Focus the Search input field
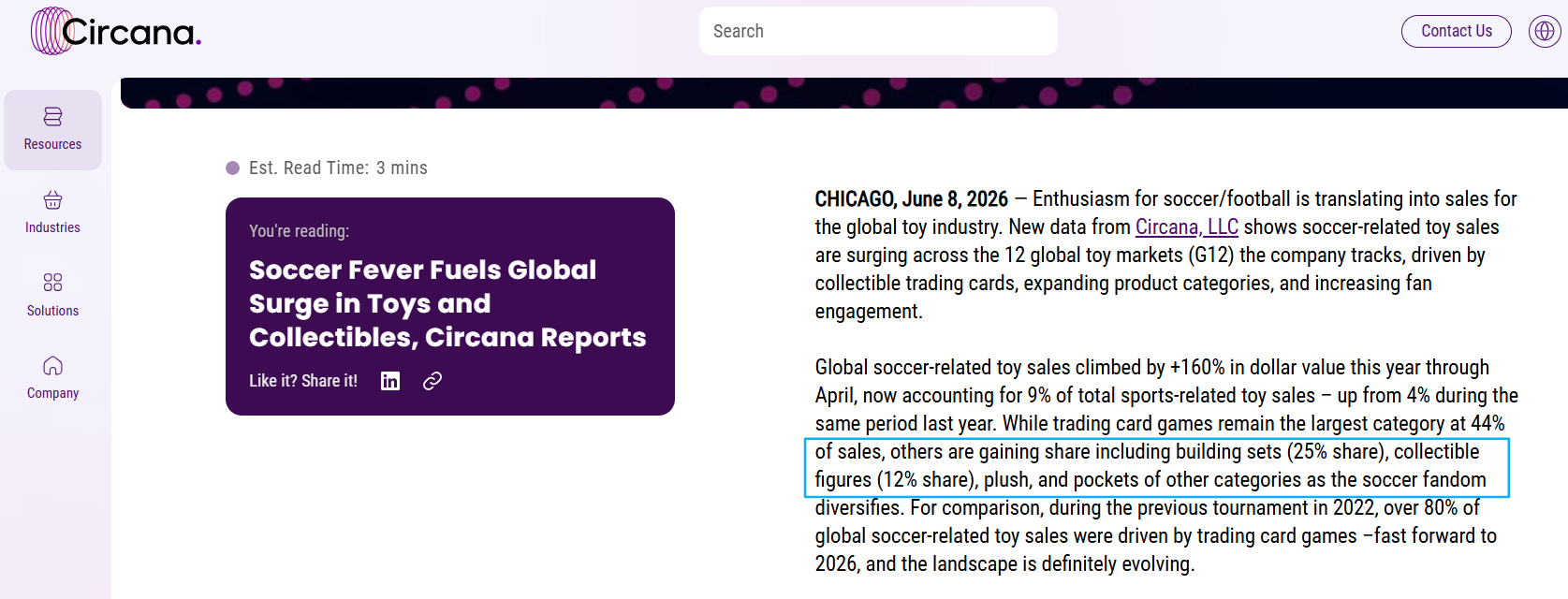1568x599 pixels. (x=878, y=31)
